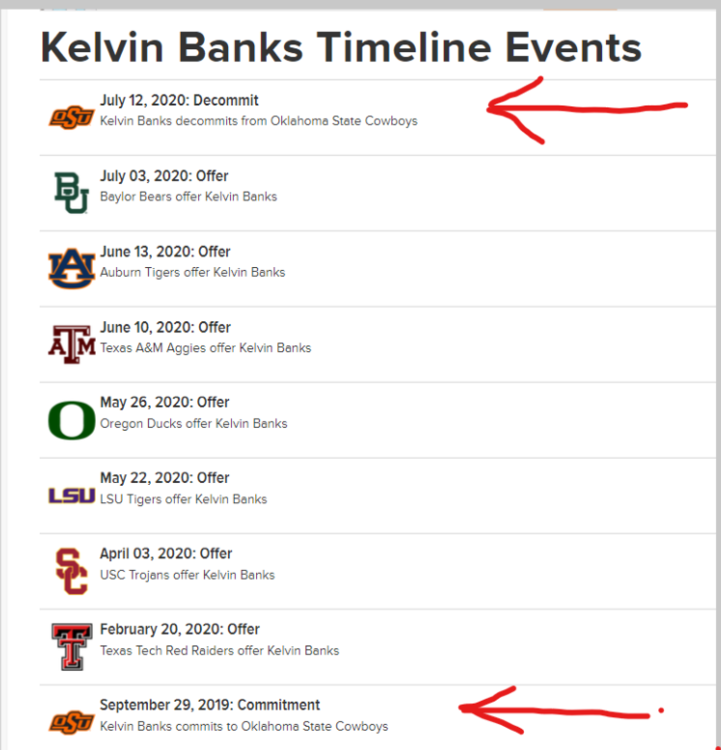Click the Oregon Ducks logo icon
Image resolution: width=721 pixels, height=750 pixels.
[x=72, y=420]
